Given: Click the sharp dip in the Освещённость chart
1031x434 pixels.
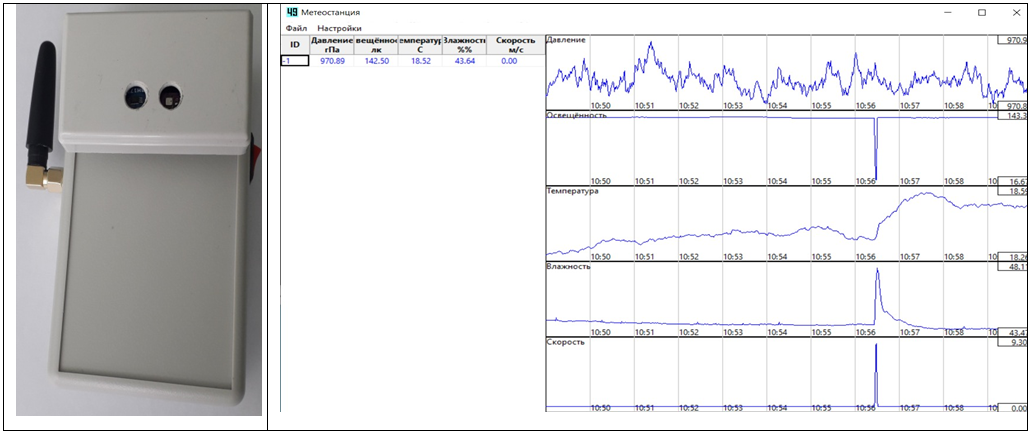Looking at the screenshot, I should pyautogui.click(x=876, y=150).
